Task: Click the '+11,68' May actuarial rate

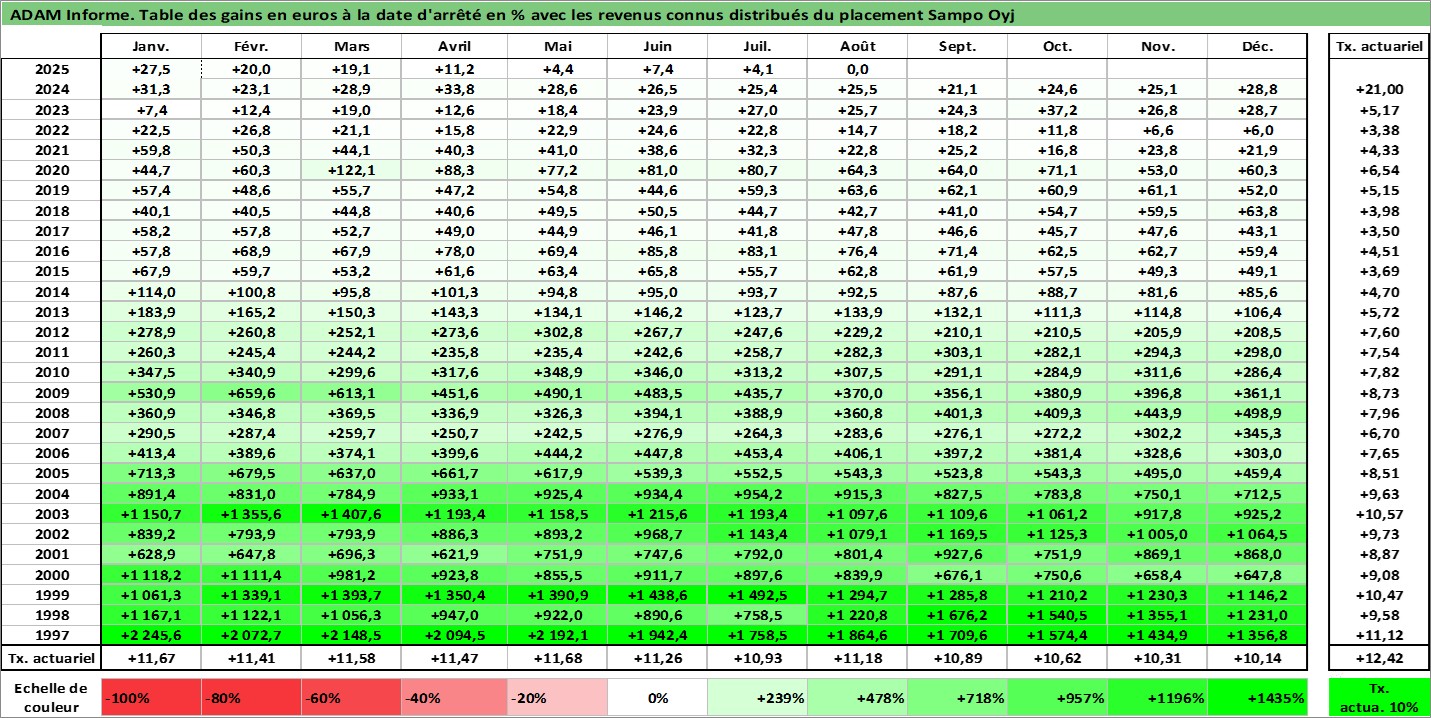Action: 557,658
